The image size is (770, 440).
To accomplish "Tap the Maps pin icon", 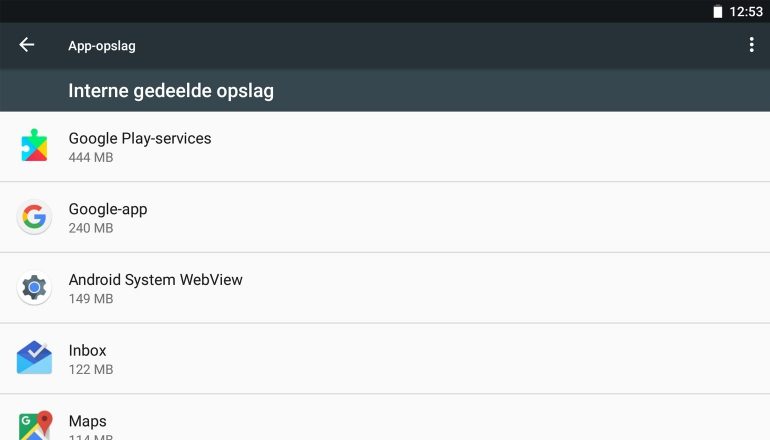I will click(x=34, y=426).
